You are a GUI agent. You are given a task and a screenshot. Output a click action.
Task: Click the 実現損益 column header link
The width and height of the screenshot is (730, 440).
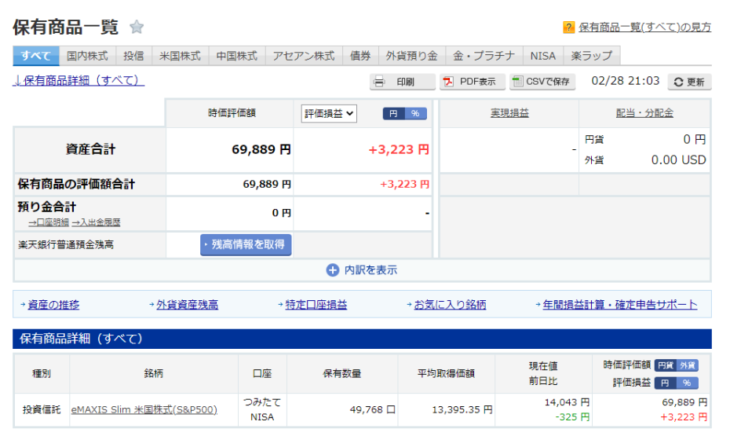tap(509, 113)
